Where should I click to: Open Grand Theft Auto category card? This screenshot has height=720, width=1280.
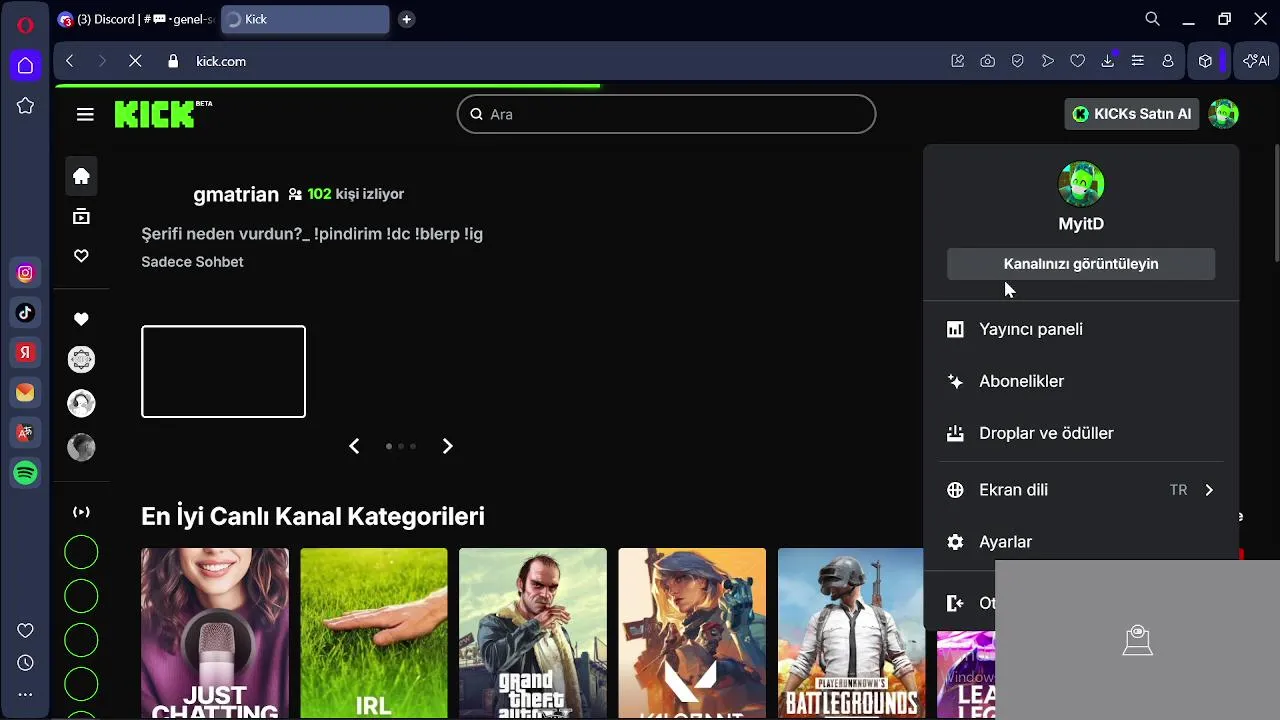pyautogui.click(x=533, y=633)
